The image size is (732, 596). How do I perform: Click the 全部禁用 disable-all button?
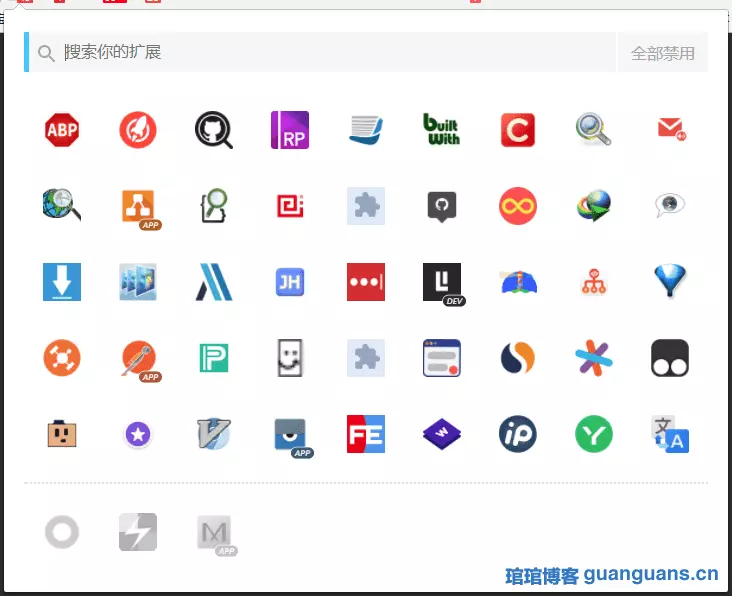click(662, 53)
